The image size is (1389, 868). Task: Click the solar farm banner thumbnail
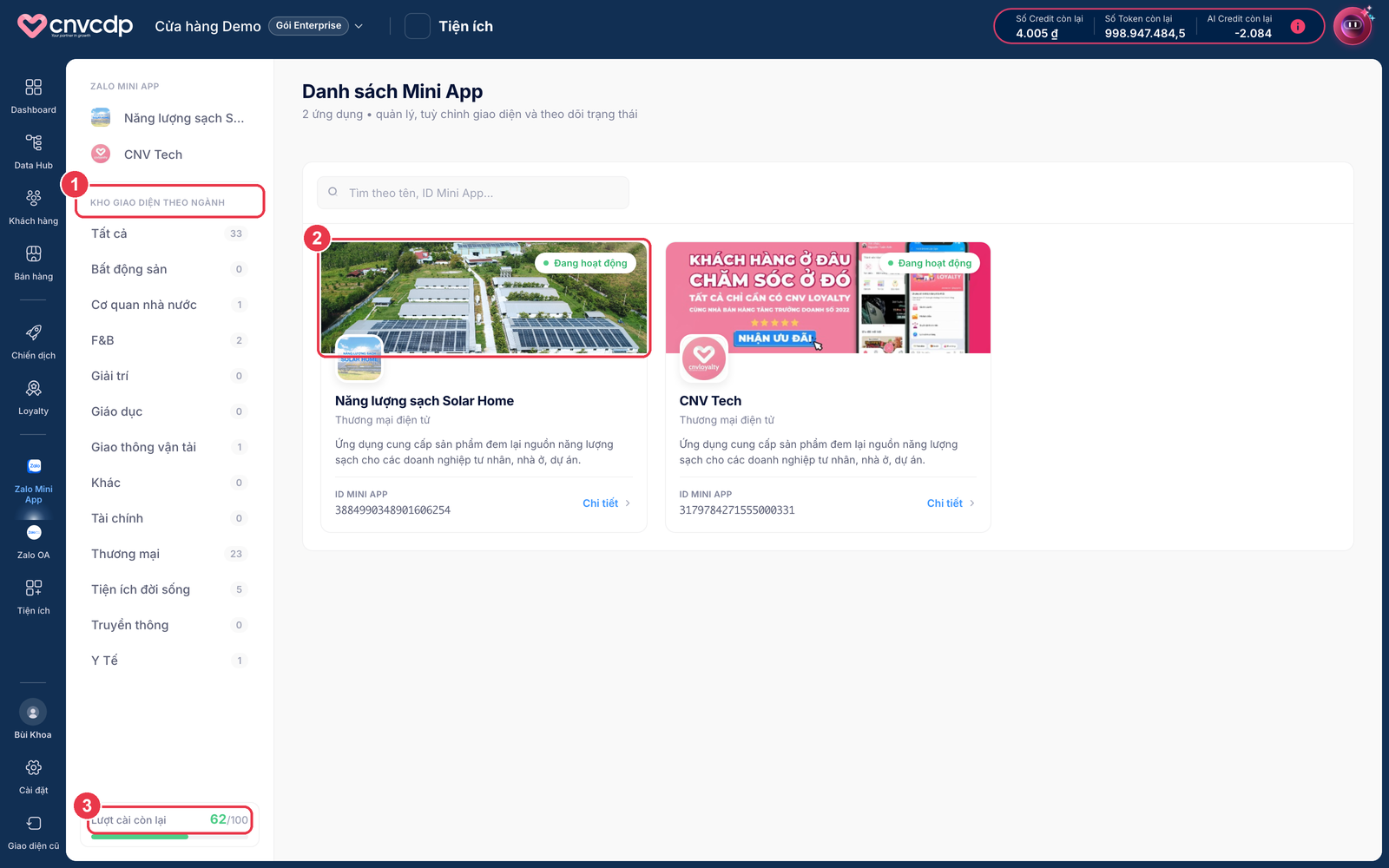(484, 298)
